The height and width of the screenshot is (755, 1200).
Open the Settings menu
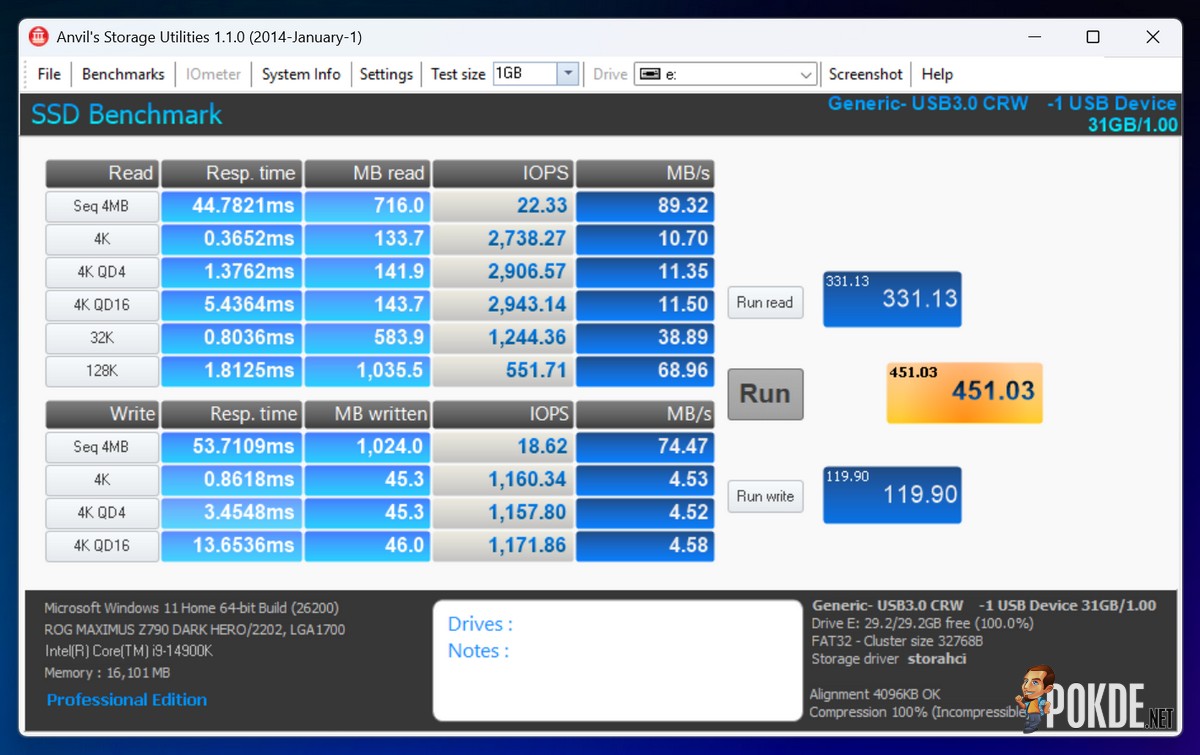click(386, 74)
